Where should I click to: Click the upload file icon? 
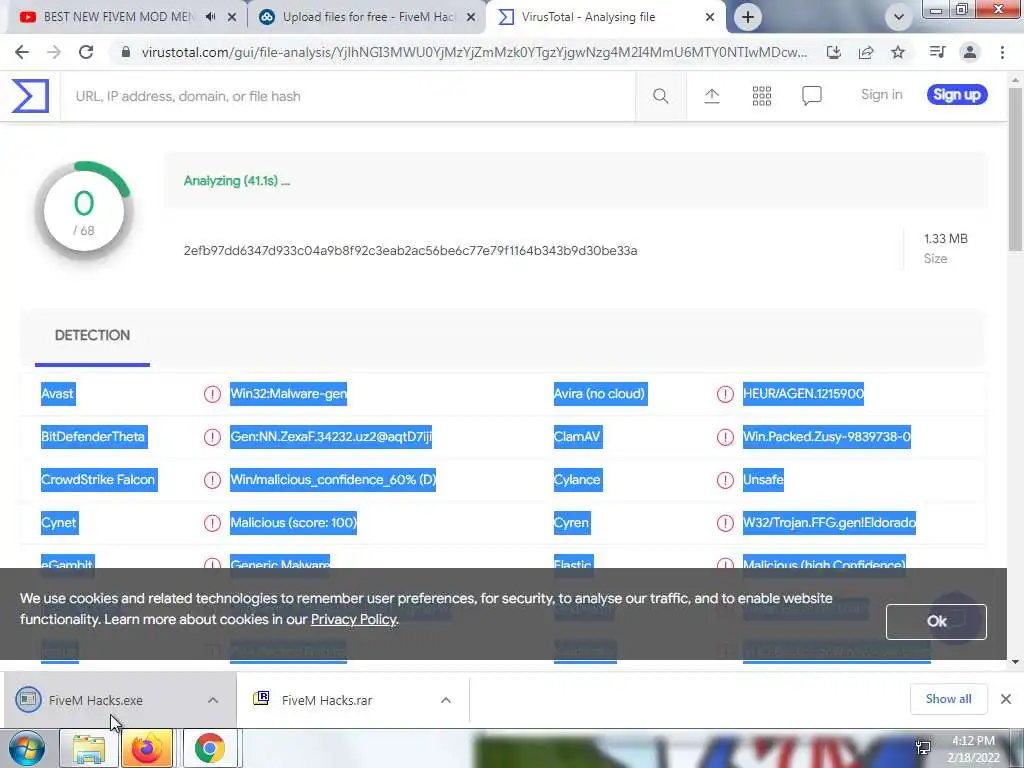(712, 96)
